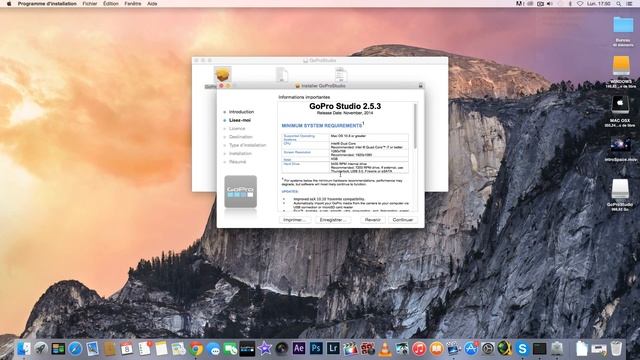This screenshot has height=360, width=640.
Task: Open the Fenêtre menu
Action: (133, 4)
